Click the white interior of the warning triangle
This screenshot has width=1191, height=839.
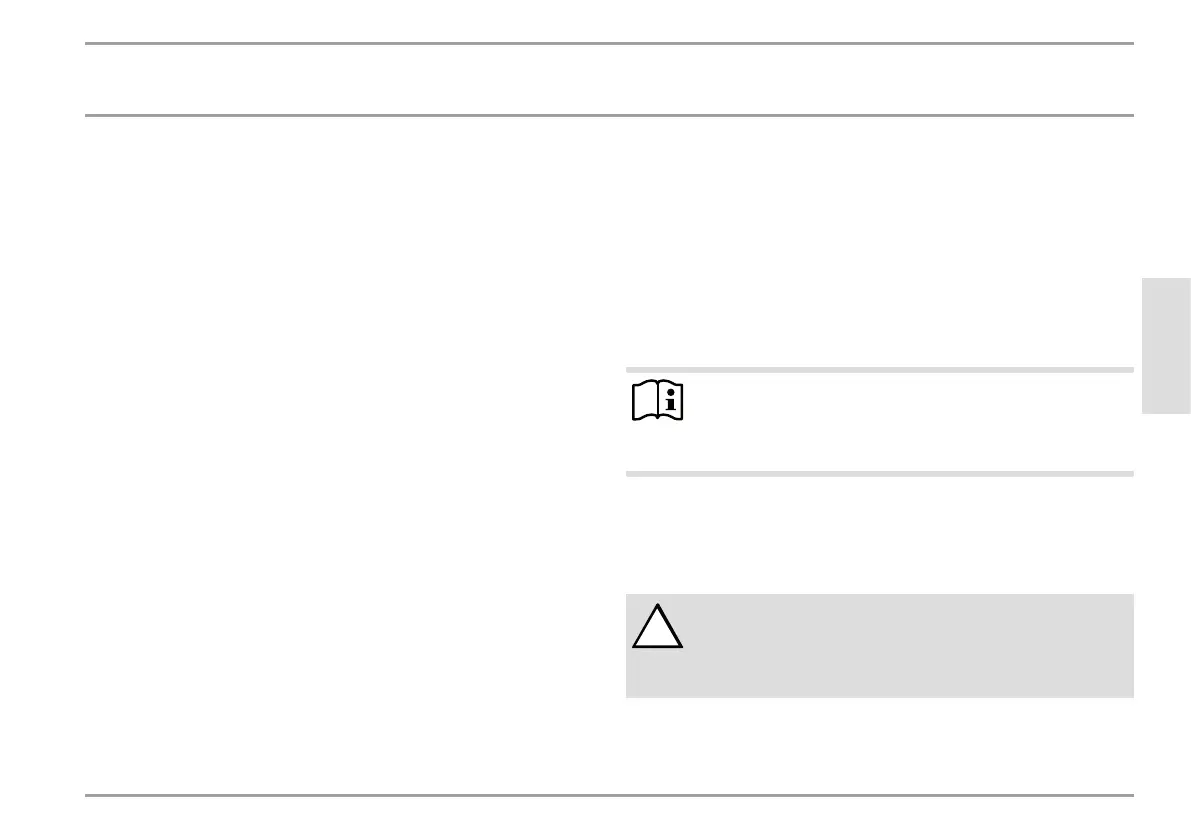658,634
